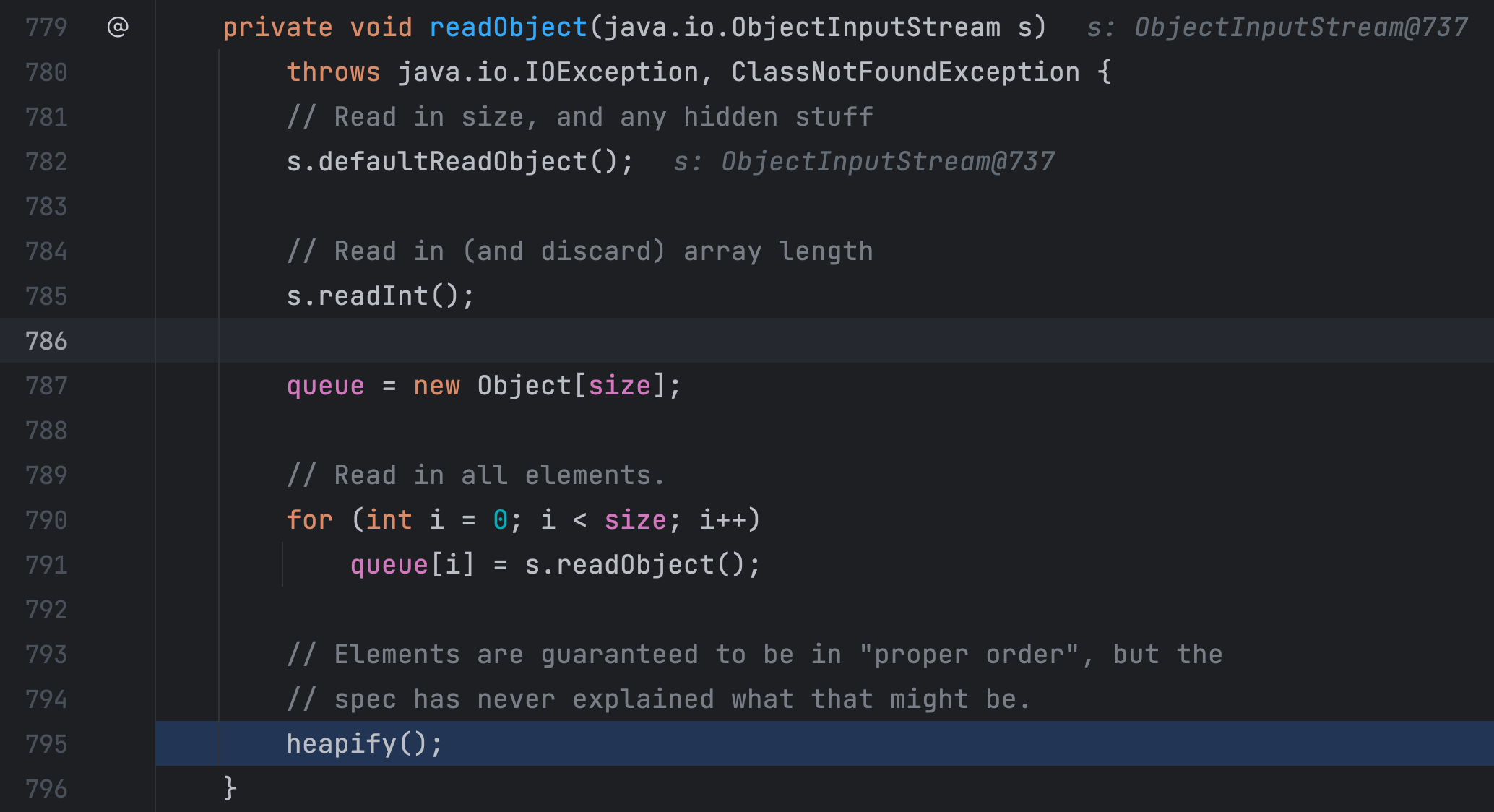Click the @ gutter icon on line 779
This screenshot has width=1494, height=812.
tap(118, 27)
